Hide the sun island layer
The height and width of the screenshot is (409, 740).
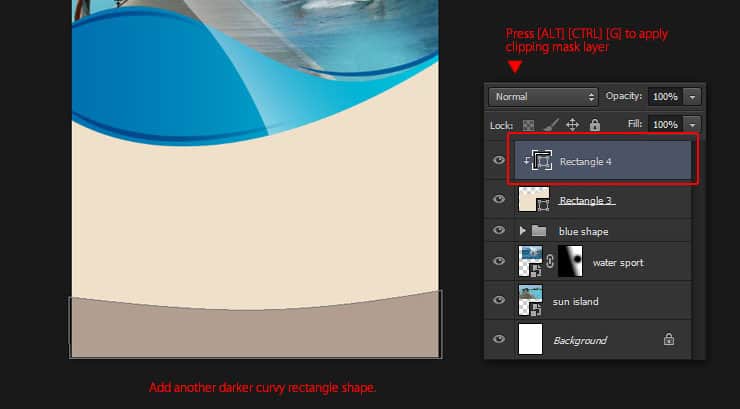coord(499,300)
